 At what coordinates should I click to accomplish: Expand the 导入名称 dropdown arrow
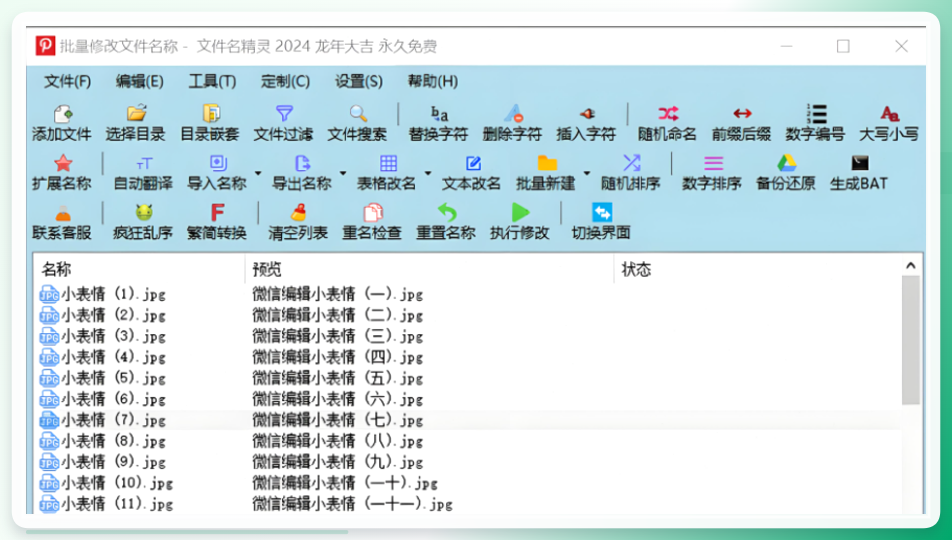pos(258,173)
